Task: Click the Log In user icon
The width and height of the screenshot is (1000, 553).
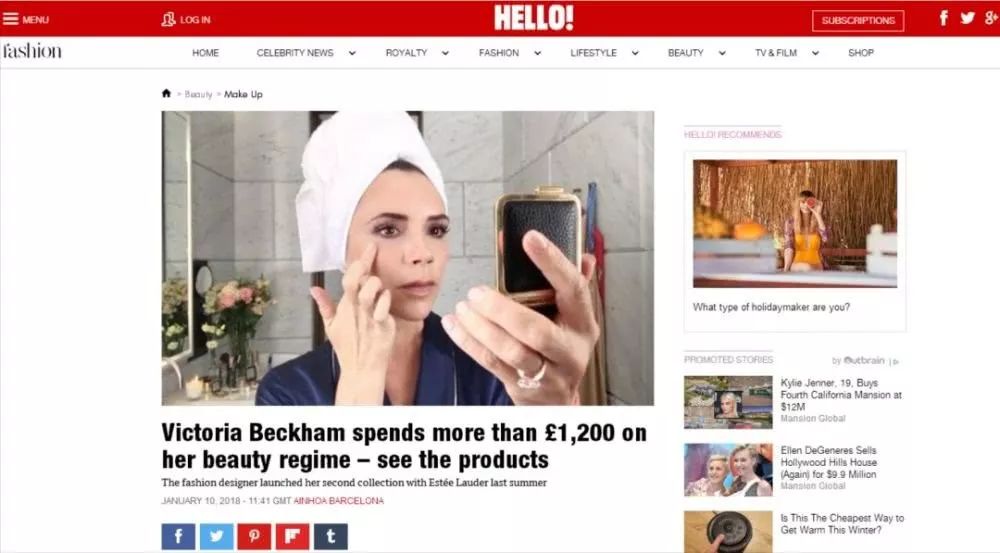Action: (168, 19)
